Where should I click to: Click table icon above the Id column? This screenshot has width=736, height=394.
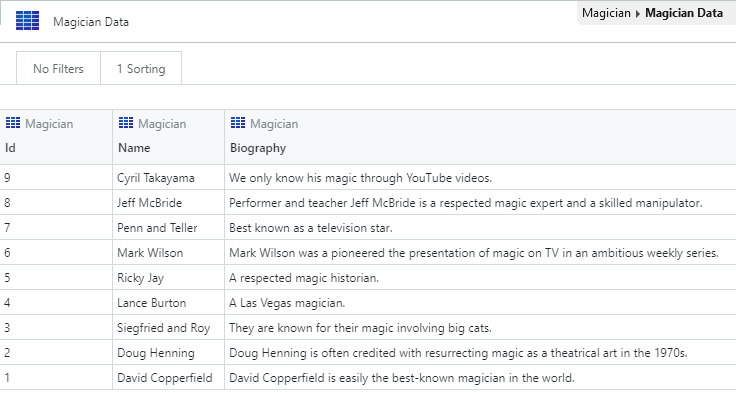[13, 123]
